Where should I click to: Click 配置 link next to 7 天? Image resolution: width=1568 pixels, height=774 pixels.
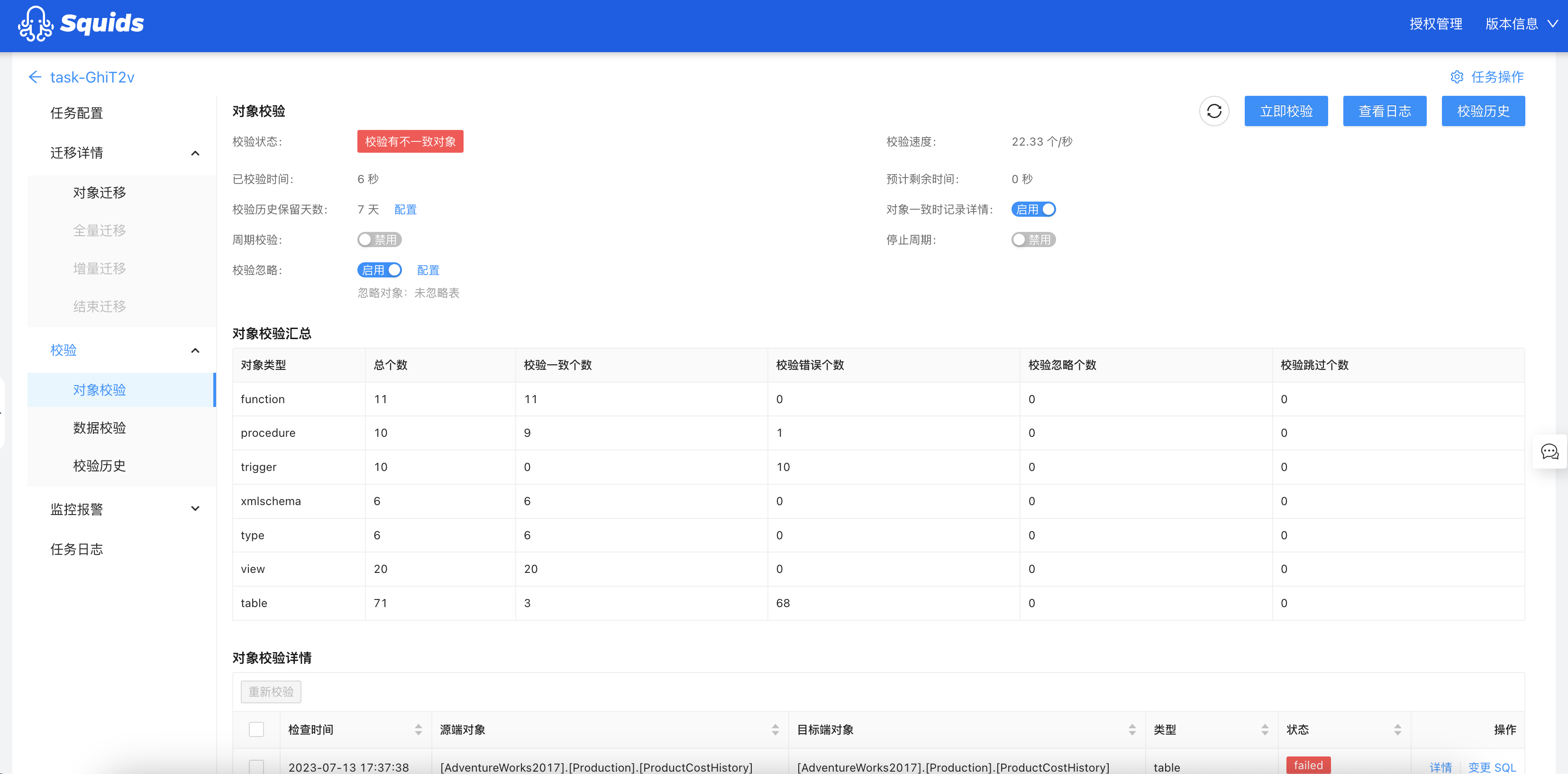click(405, 210)
